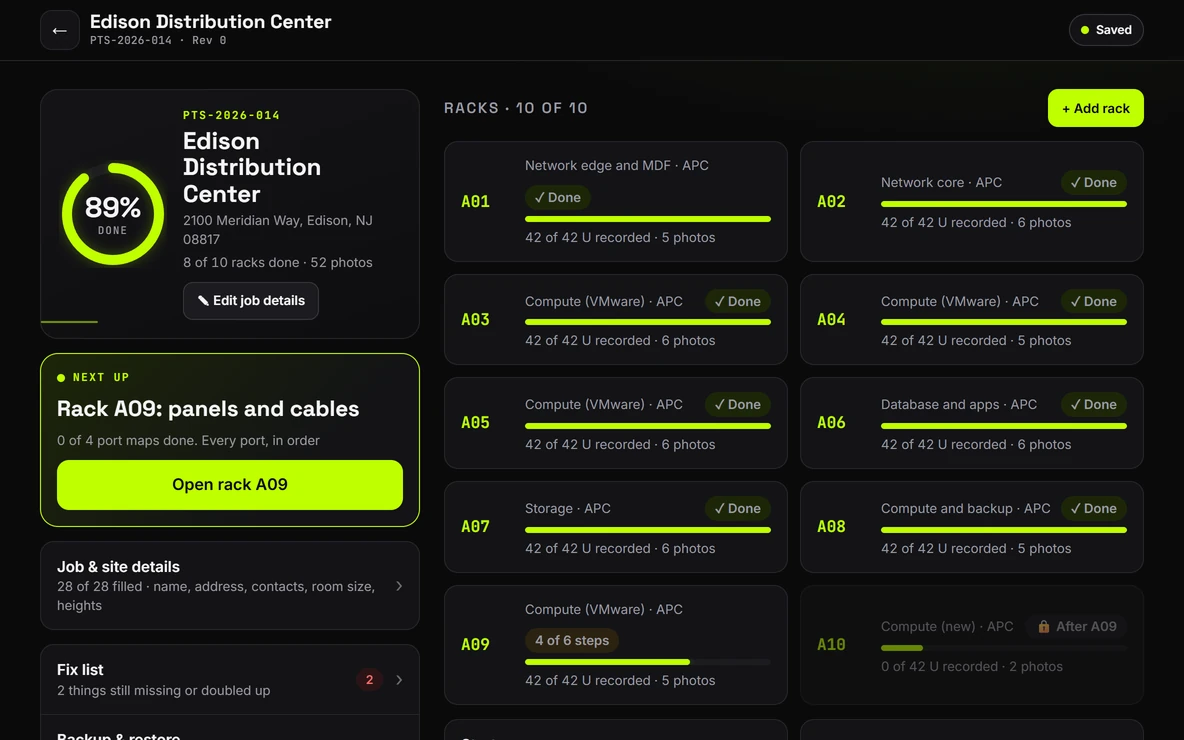Click '0 of 42 U recorded · 2 photos'
The height and width of the screenshot is (740, 1184).
971,667
